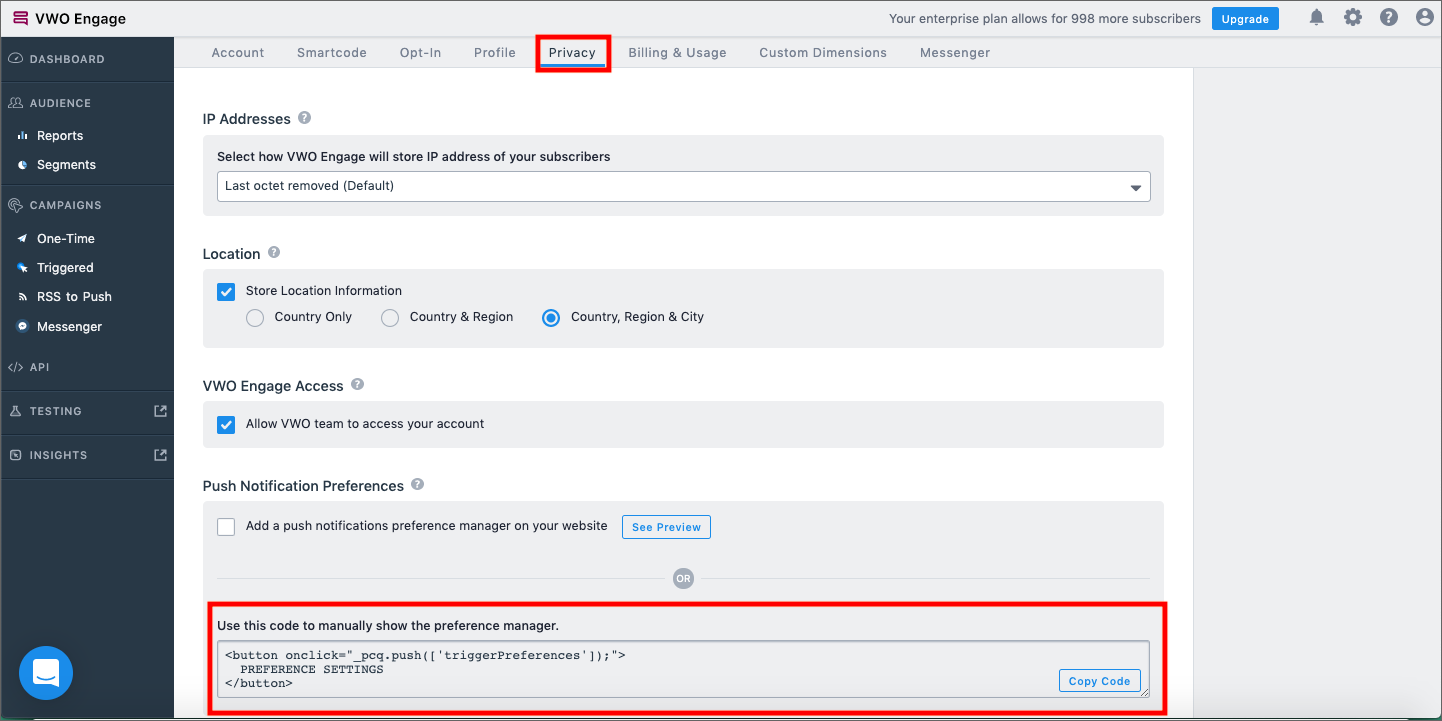Click the Dashboard gauge icon
1442x721 pixels.
[15, 59]
